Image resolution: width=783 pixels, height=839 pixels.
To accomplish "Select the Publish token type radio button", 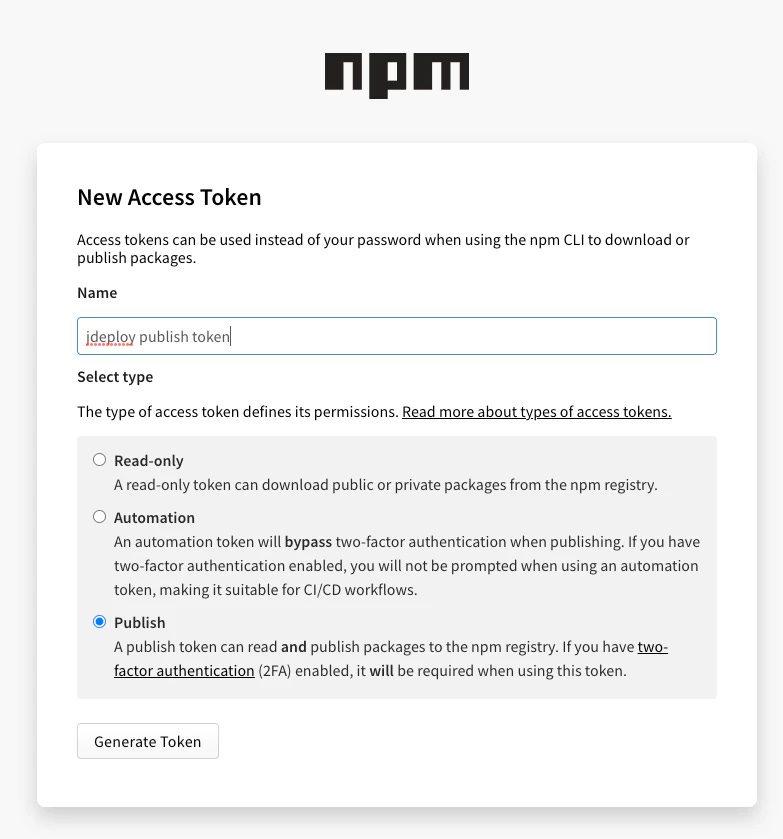I will [99, 621].
